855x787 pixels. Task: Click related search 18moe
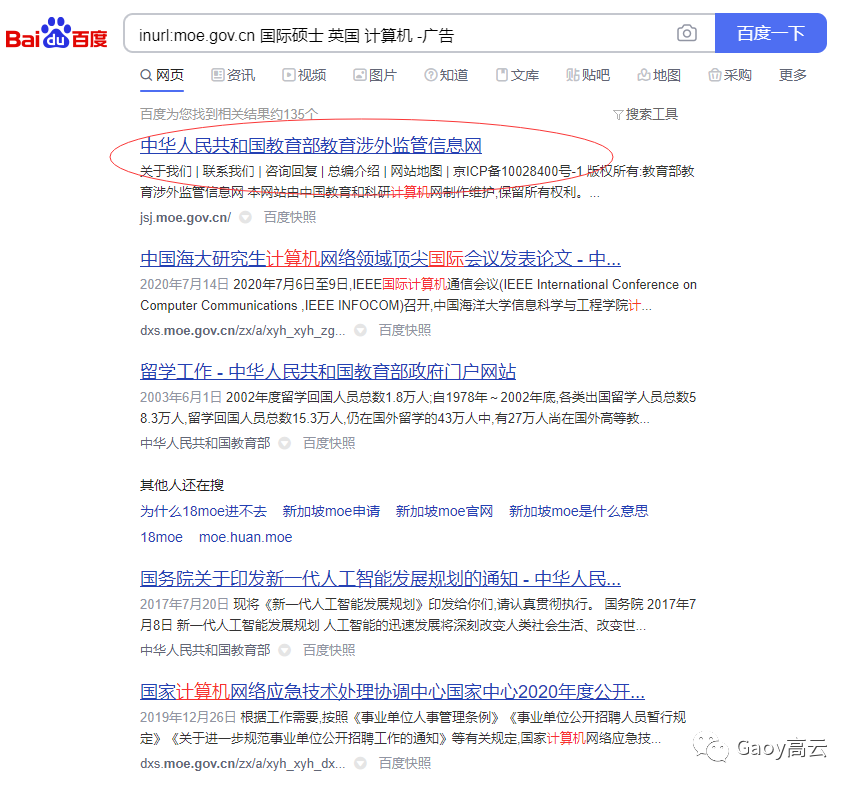point(161,537)
